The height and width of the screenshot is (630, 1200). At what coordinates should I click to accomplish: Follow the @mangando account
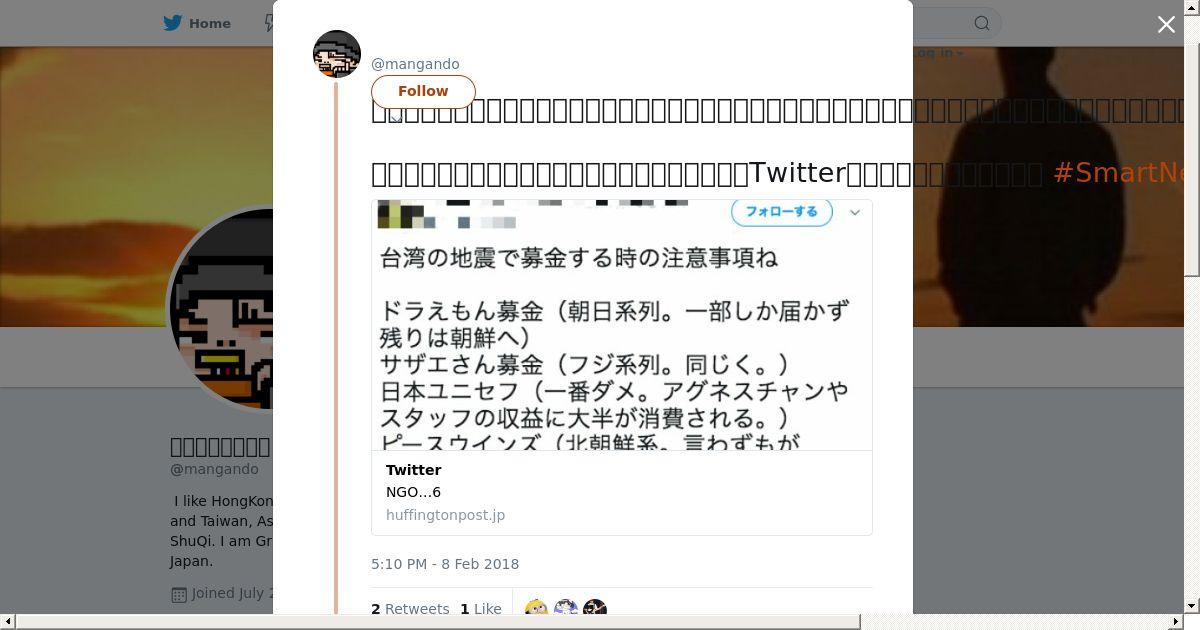[423, 91]
